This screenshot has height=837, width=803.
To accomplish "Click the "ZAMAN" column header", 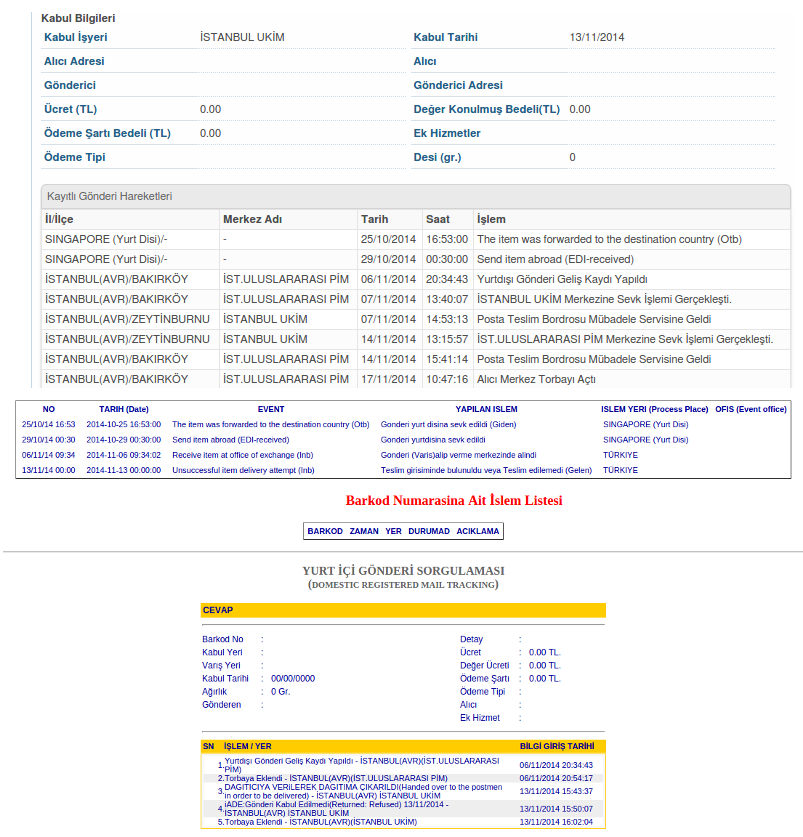I will [364, 531].
